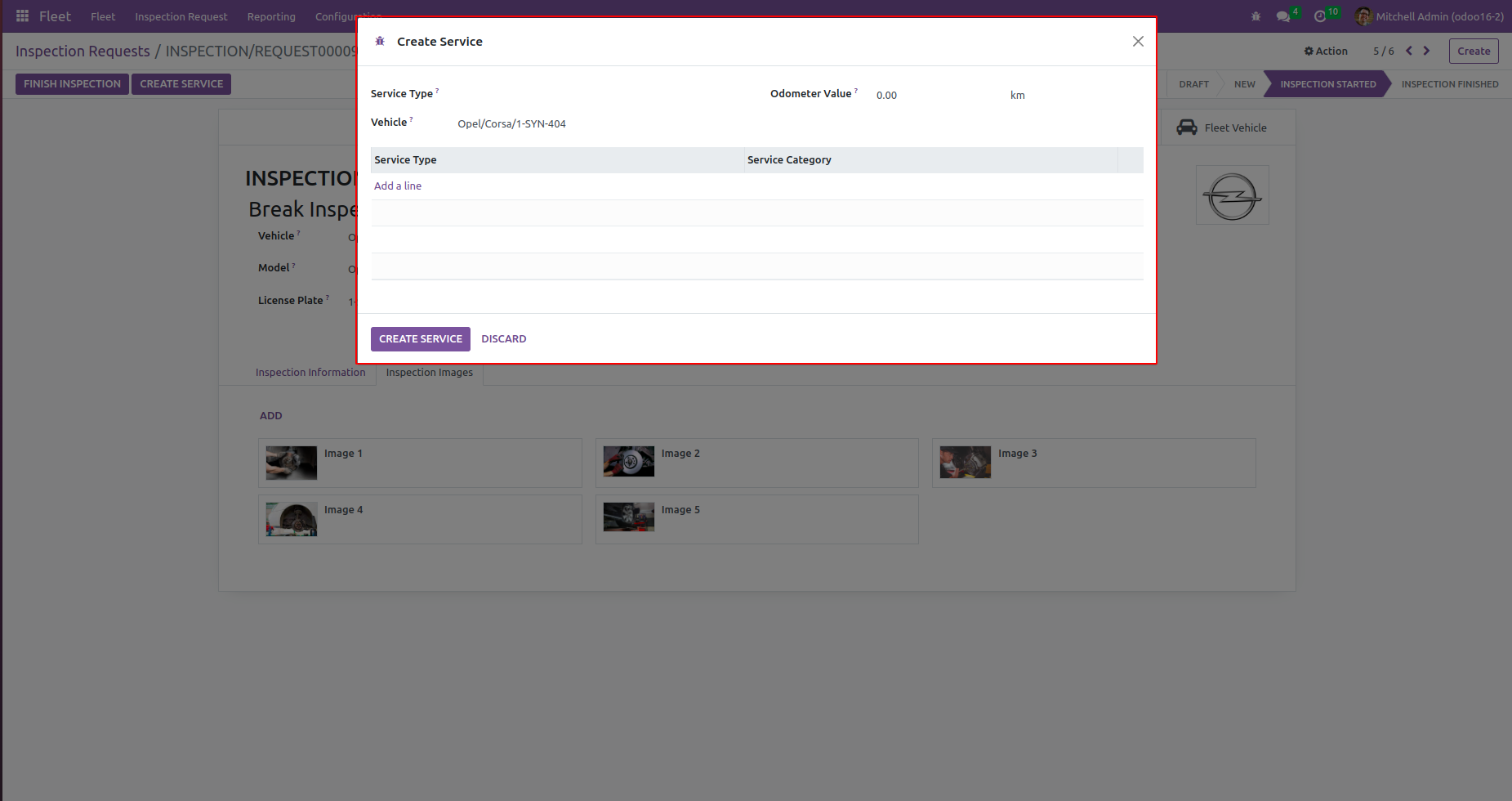Screen dimensions: 1512x801
Task: Open the Image 4 thumbnail
Action: (292, 519)
